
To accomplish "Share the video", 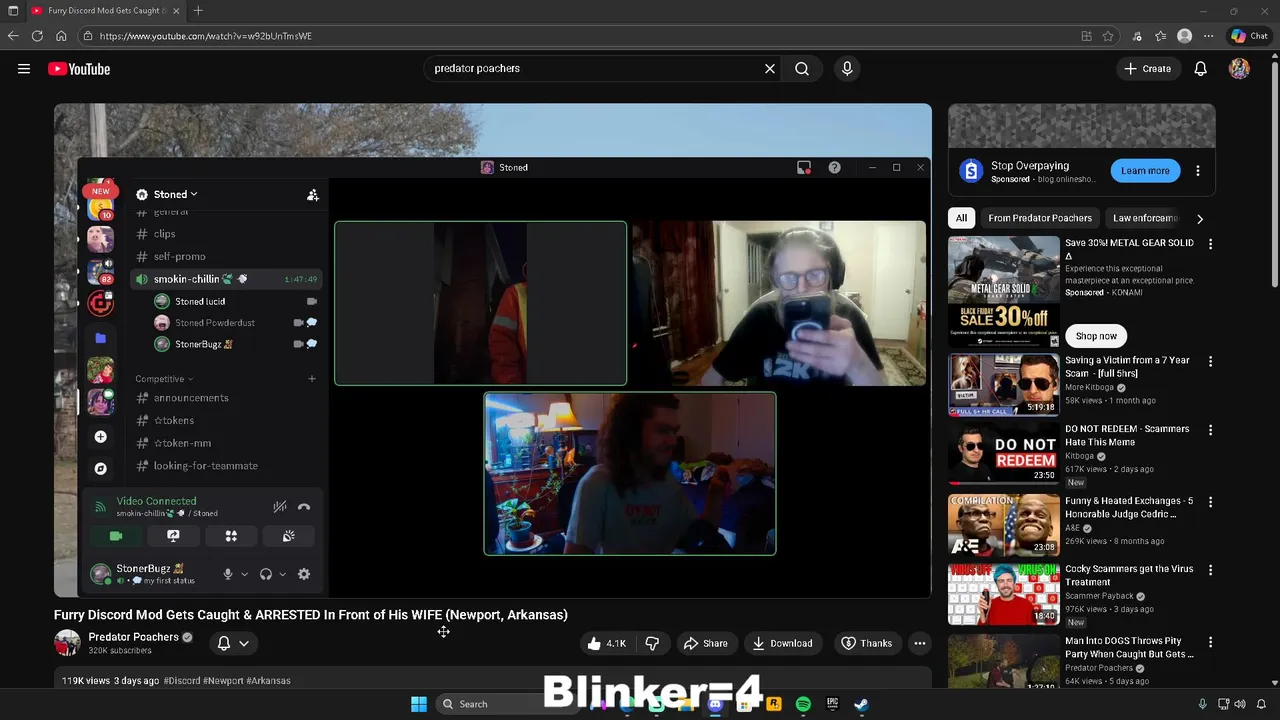I will pyautogui.click(x=705, y=643).
